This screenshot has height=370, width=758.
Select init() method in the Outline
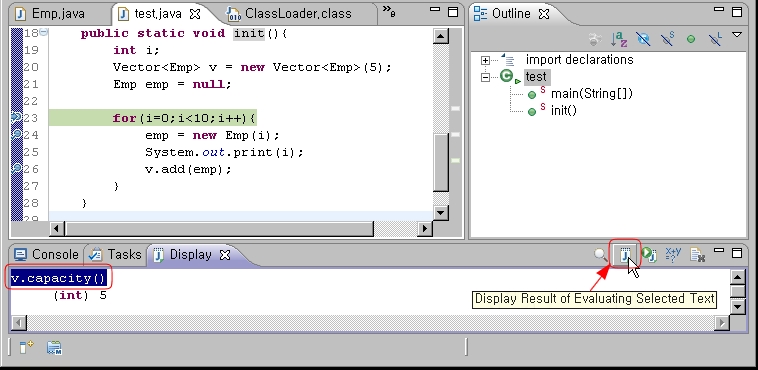pyautogui.click(x=564, y=111)
